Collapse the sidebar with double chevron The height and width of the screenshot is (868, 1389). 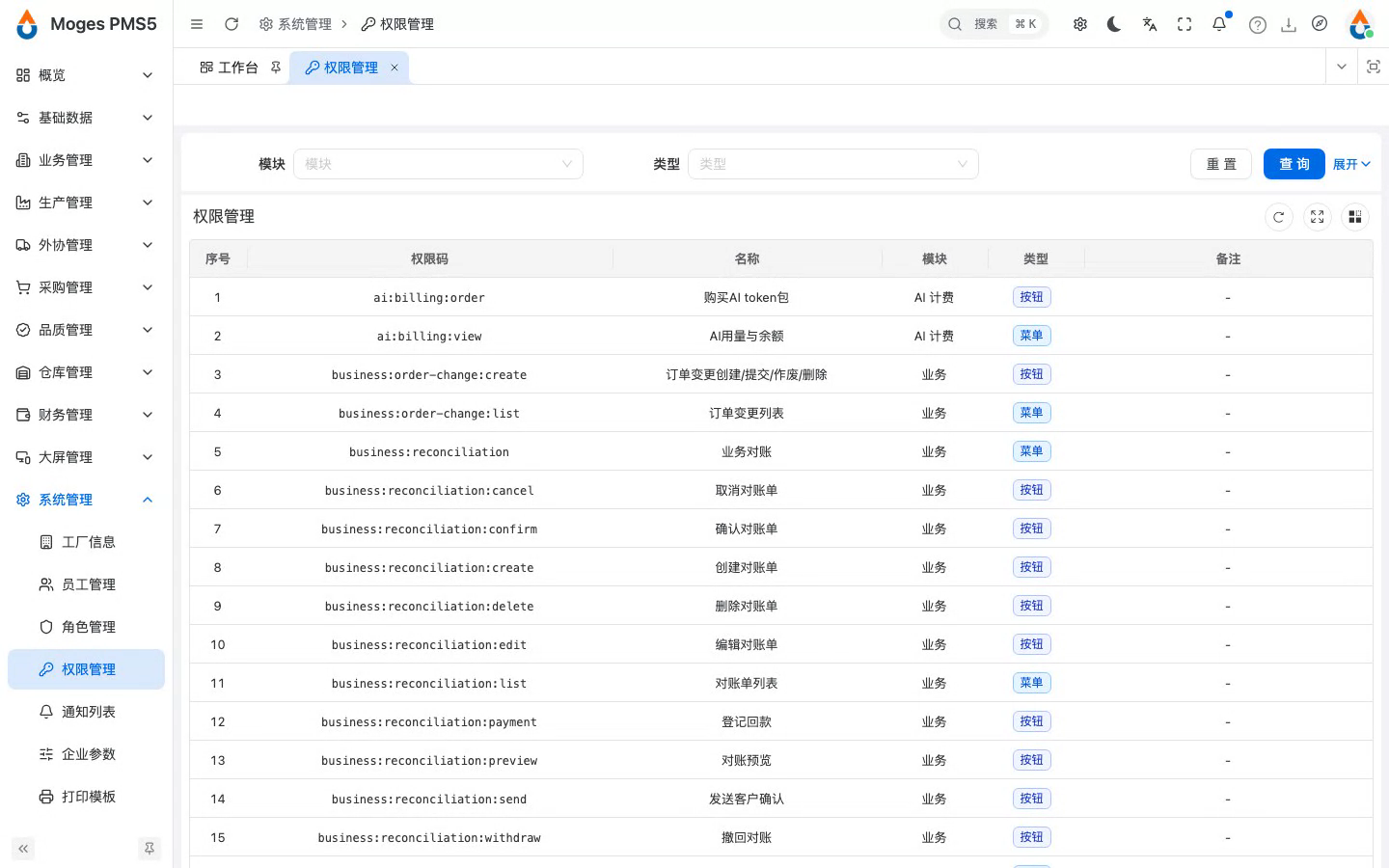pyautogui.click(x=23, y=849)
